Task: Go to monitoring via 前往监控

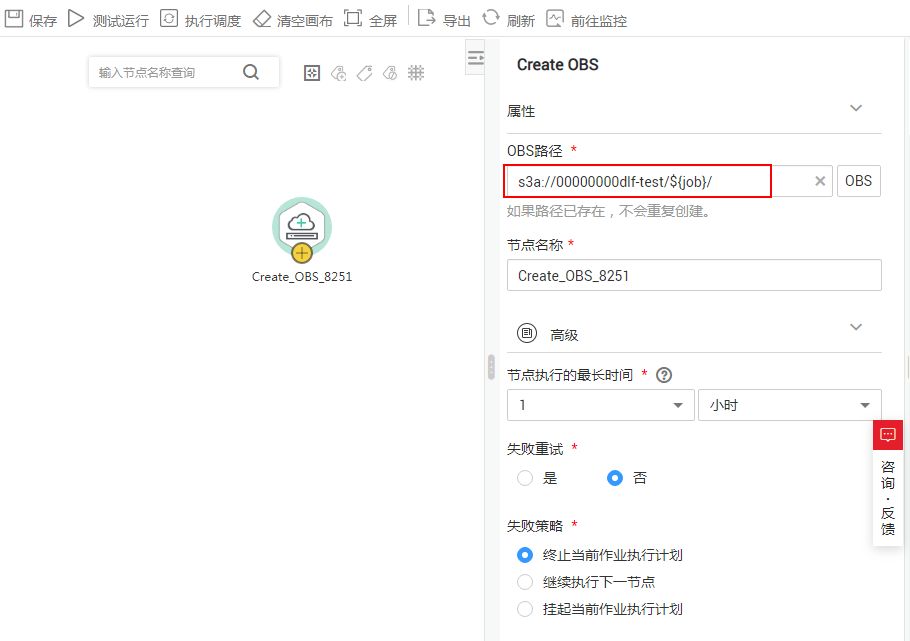Action: pos(587,20)
